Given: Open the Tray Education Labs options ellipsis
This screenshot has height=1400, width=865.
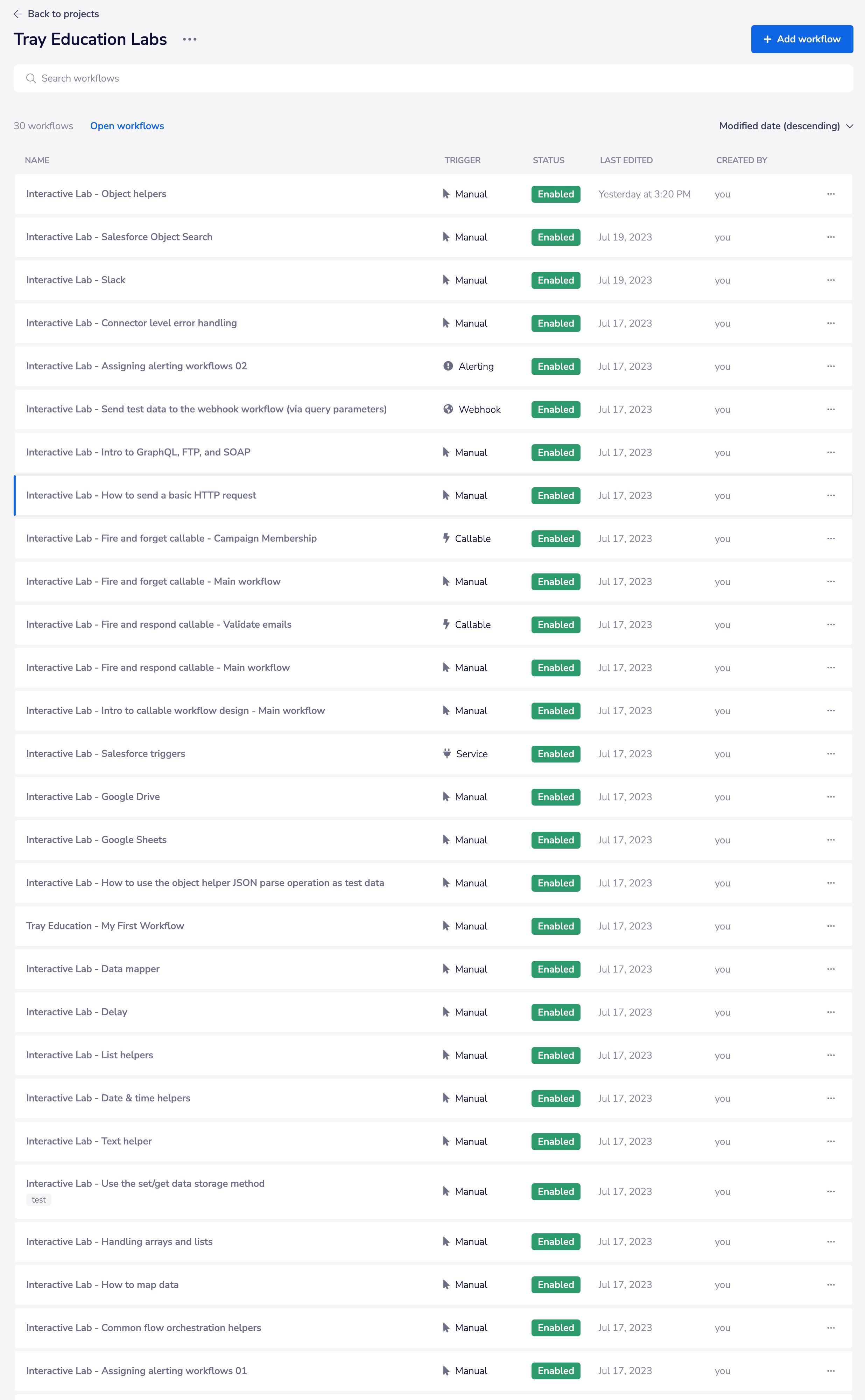Looking at the screenshot, I should pyautogui.click(x=189, y=40).
